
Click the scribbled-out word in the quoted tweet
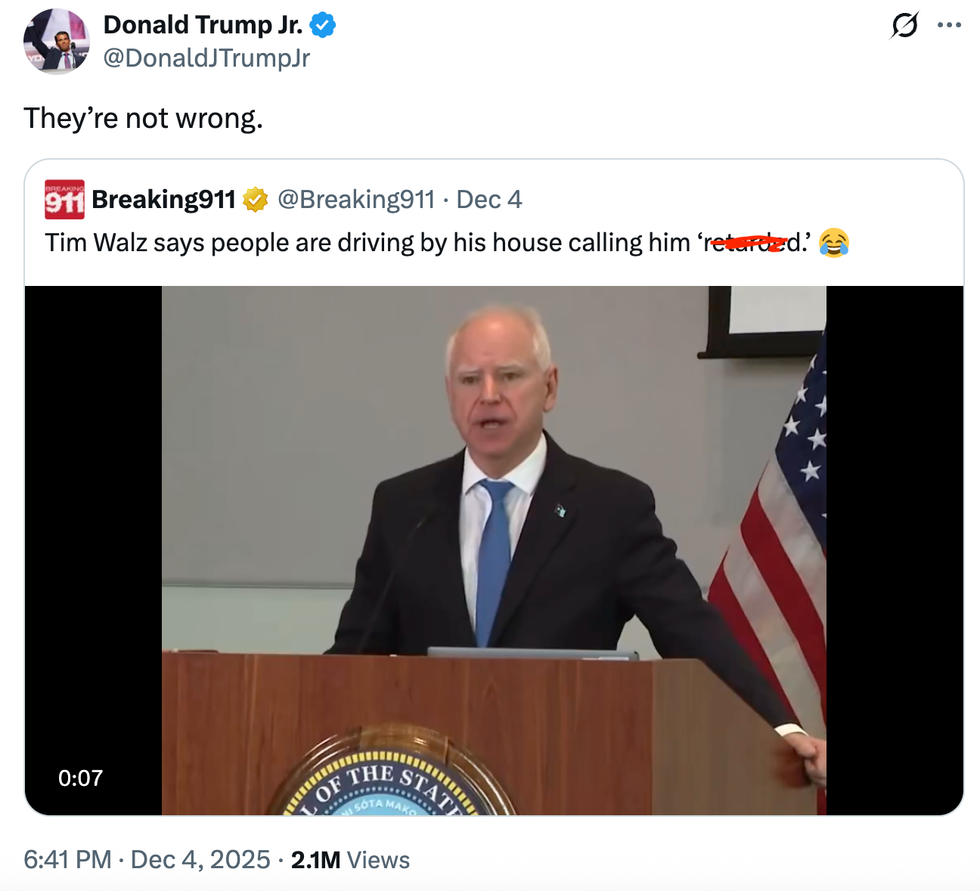coord(753,241)
